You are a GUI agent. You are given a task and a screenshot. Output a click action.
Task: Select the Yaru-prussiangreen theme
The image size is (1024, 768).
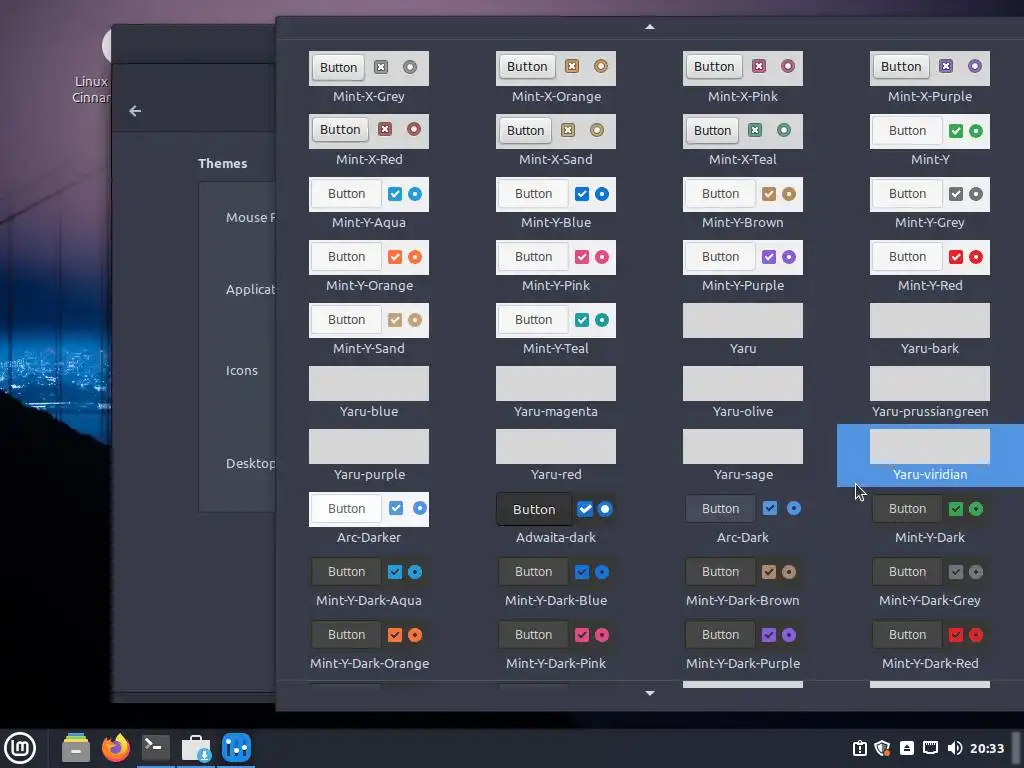coord(930,392)
